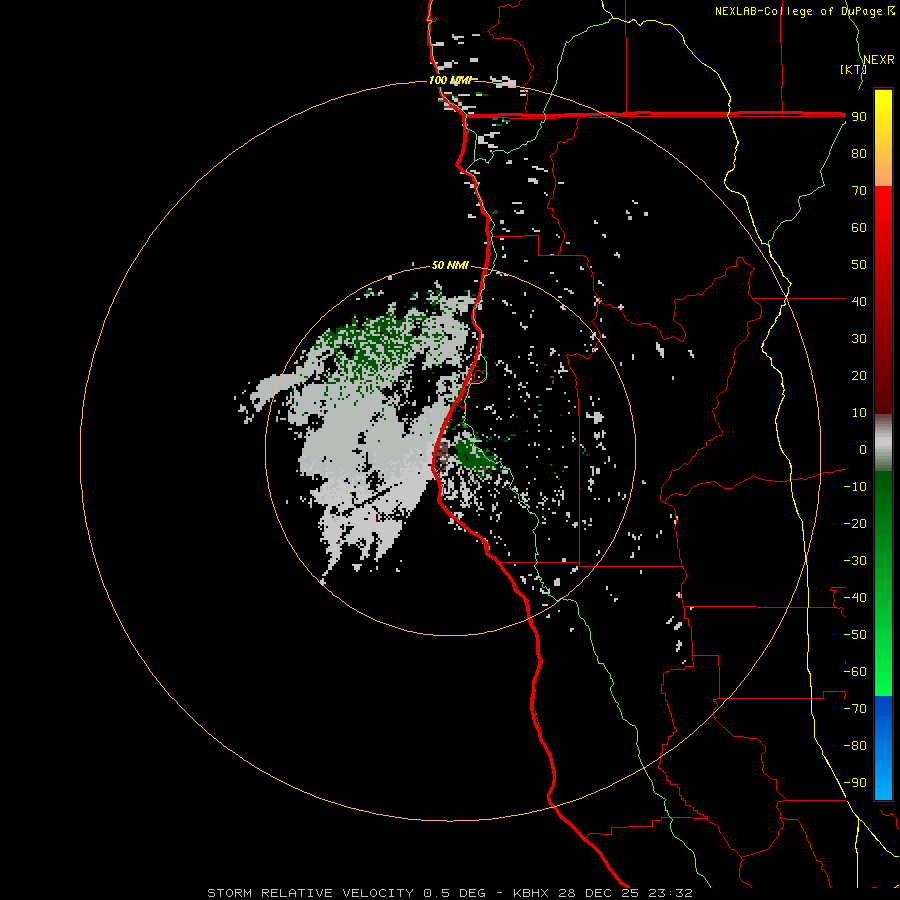
Task: Click the KT units label above color bar
Action: point(853,69)
